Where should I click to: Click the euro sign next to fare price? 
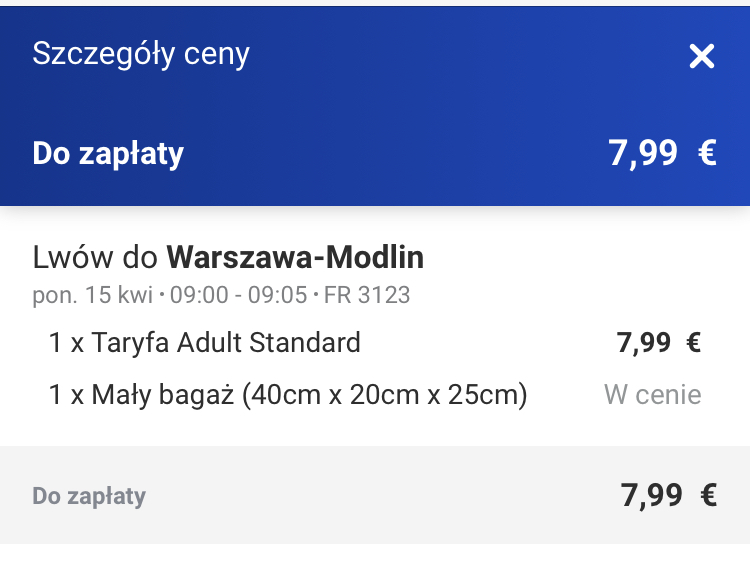click(694, 343)
